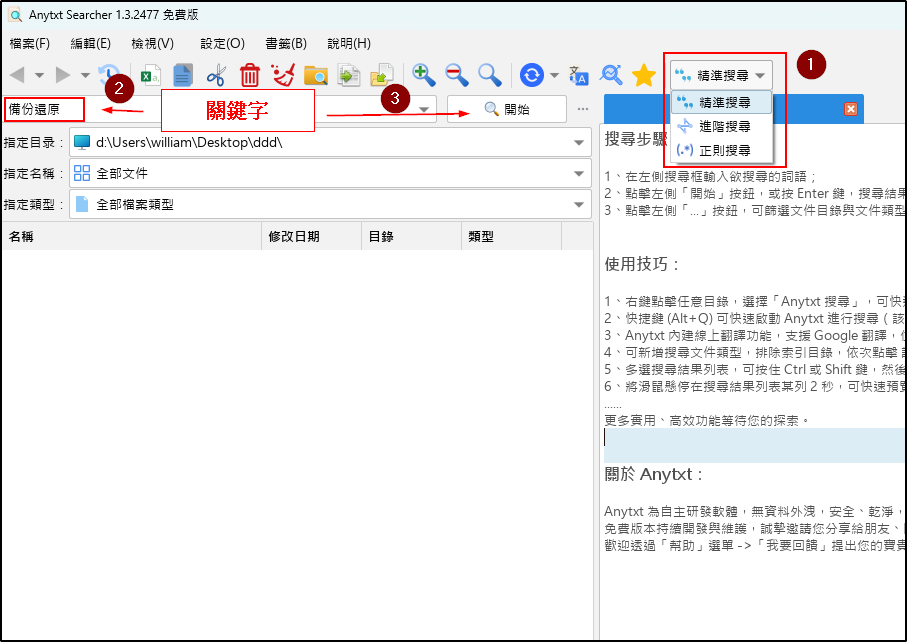907x642 pixels.
Task: Expand the 指定名稱 全部文件 dropdown
Action: (578, 174)
